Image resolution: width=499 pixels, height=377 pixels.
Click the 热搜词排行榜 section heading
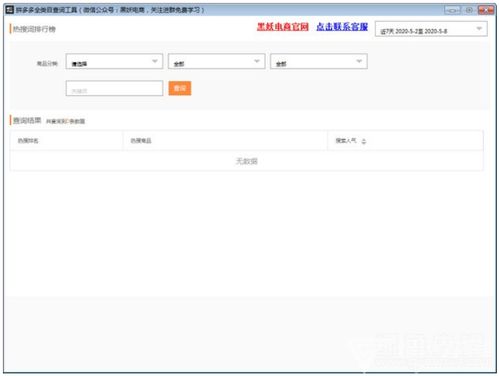[34, 29]
